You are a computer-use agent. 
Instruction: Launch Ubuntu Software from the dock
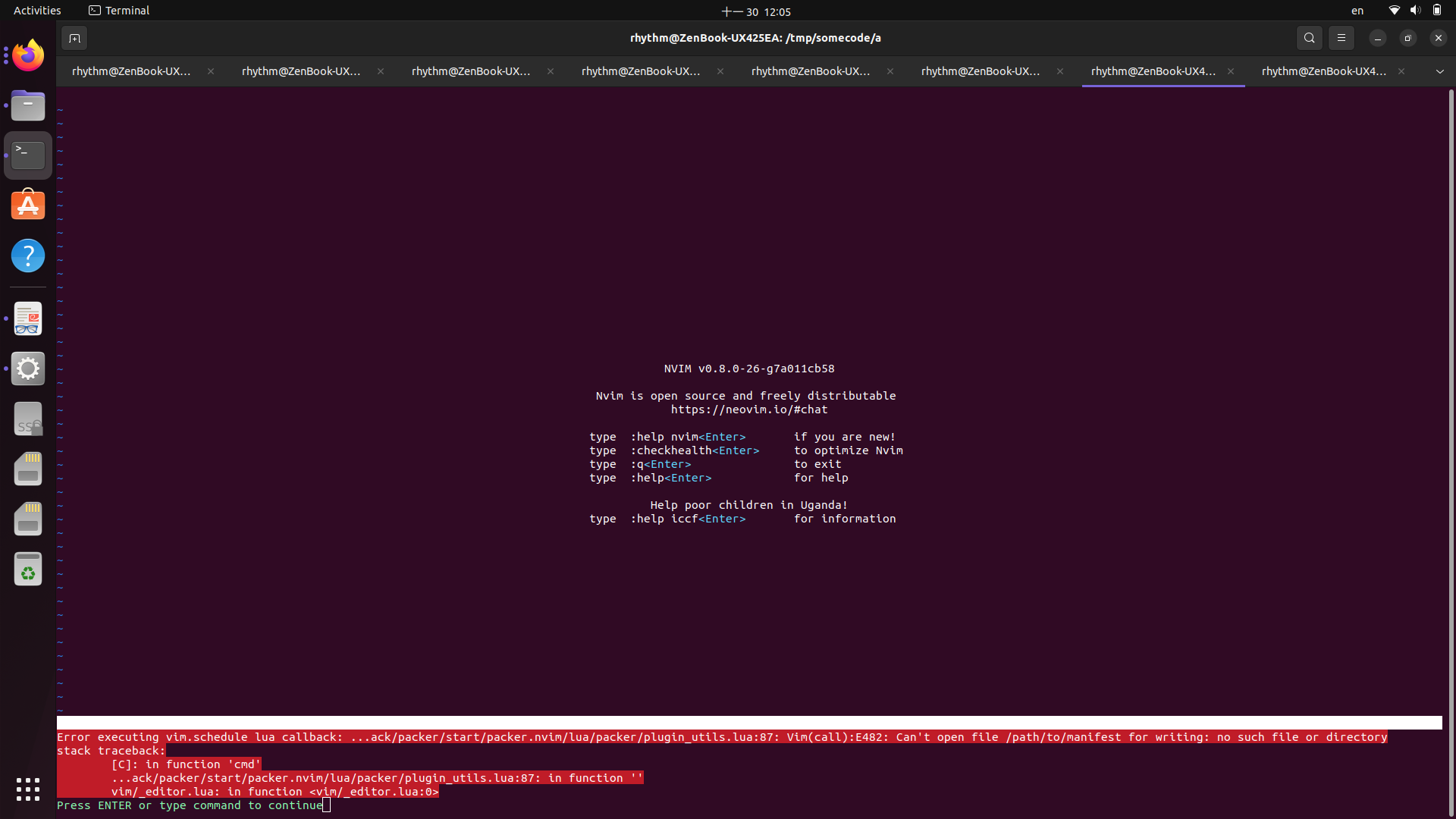click(27, 204)
